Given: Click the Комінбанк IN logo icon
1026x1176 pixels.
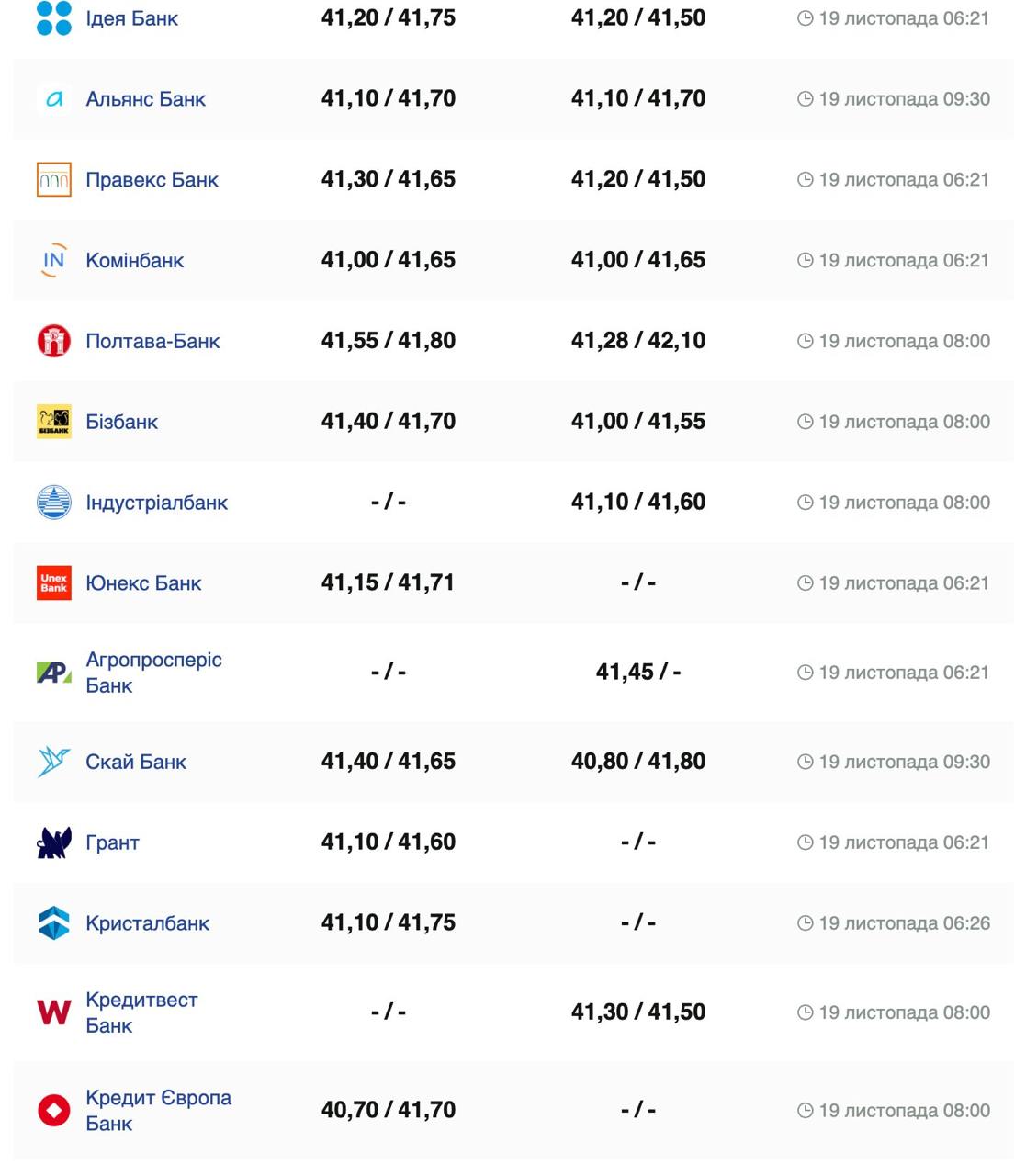Looking at the screenshot, I should point(54,260).
